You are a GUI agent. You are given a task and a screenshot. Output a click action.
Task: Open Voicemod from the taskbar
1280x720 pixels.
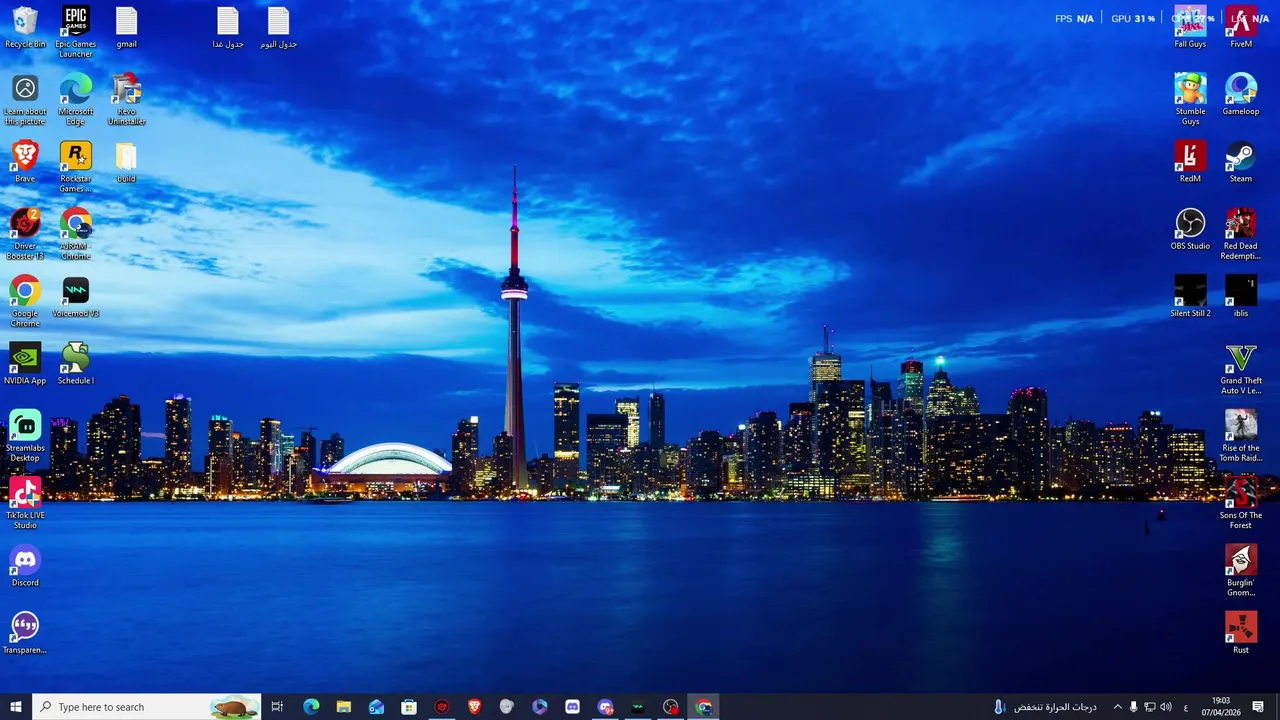click(638, 707)
